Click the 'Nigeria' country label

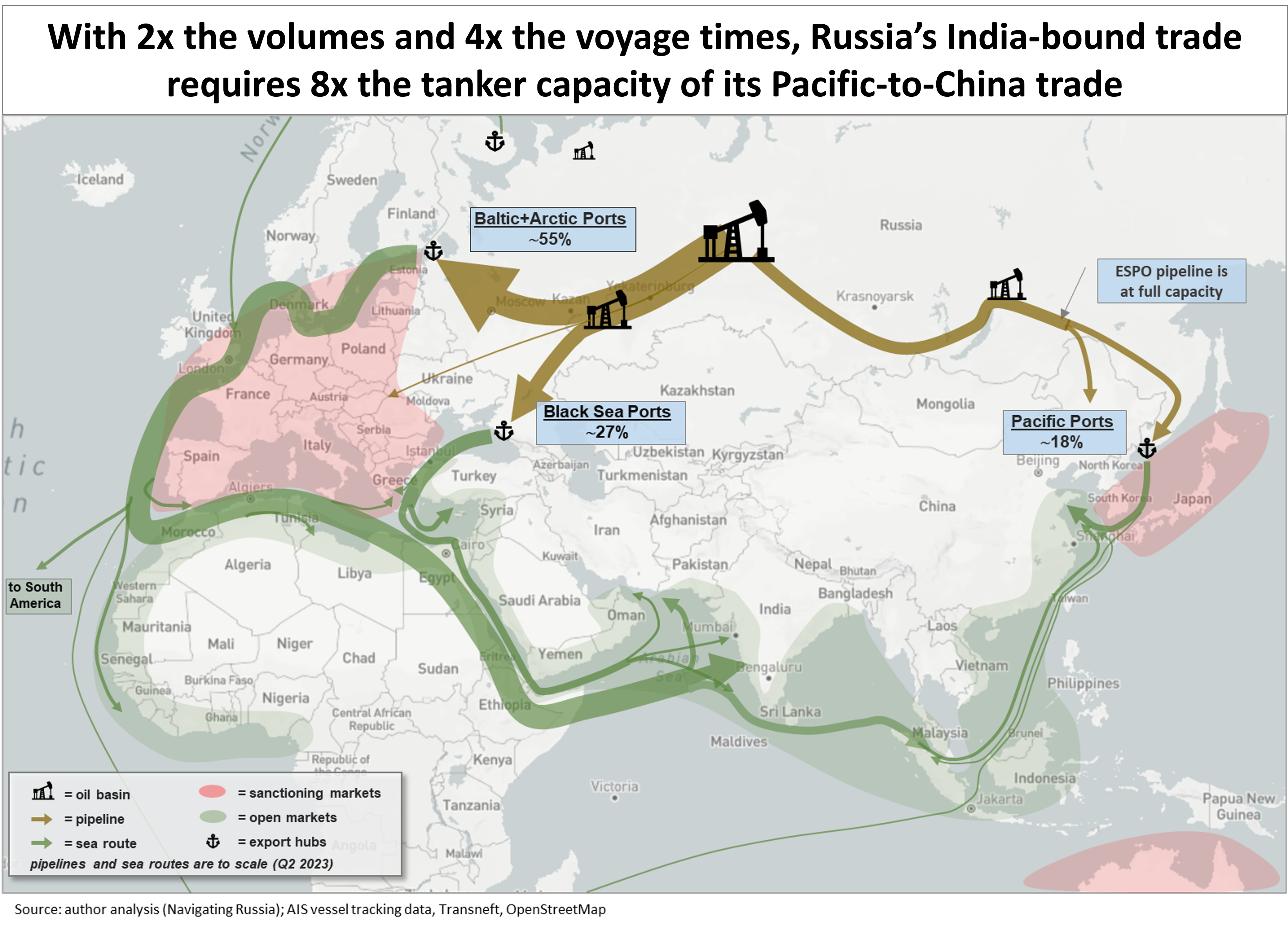point(286,698)
